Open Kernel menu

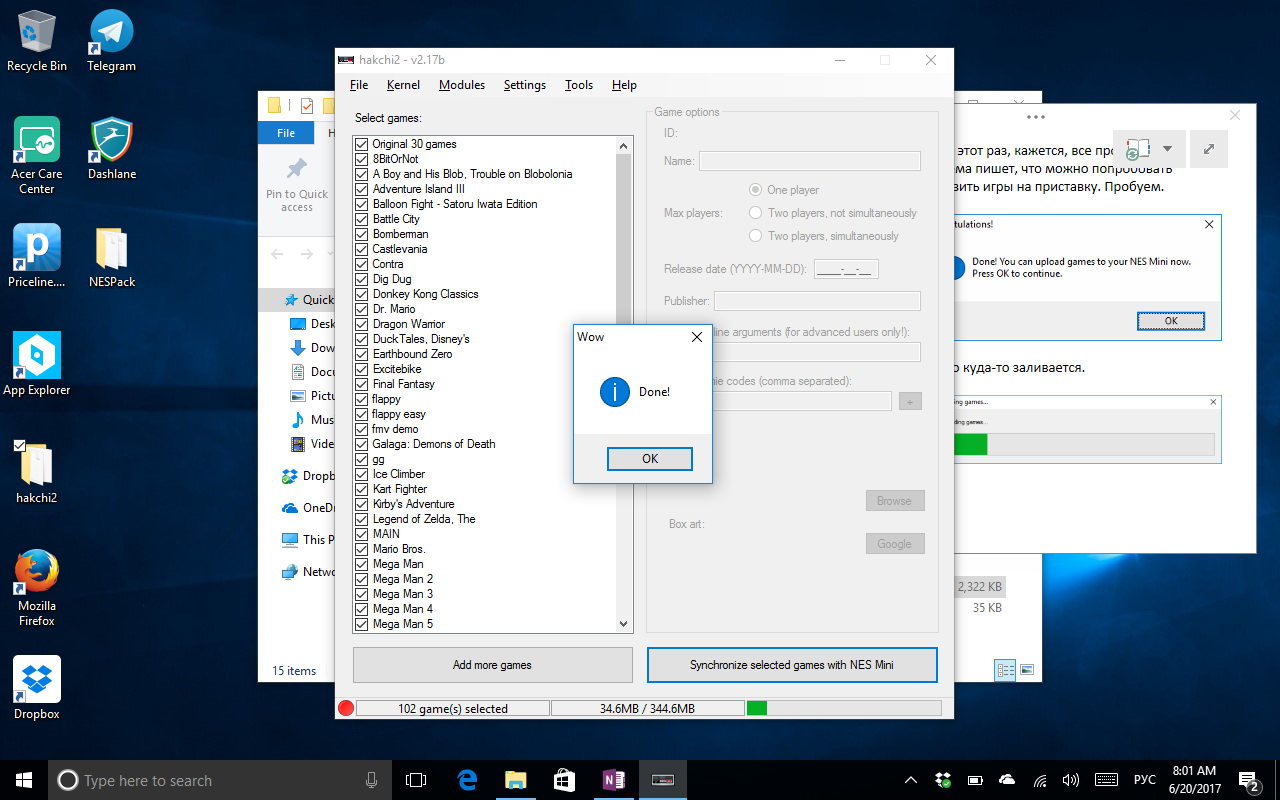click(403, 85)
